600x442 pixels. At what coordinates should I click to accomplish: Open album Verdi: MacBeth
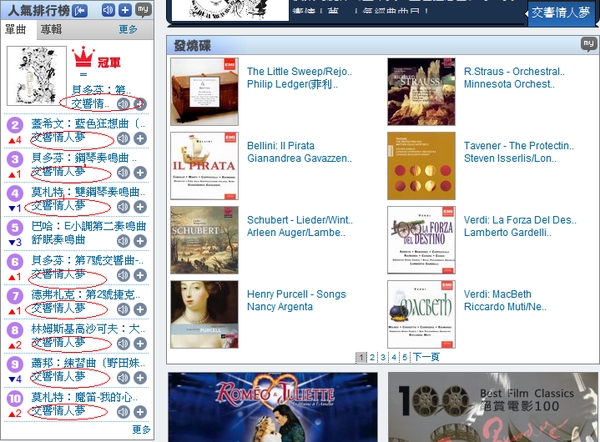pos(497,294)
